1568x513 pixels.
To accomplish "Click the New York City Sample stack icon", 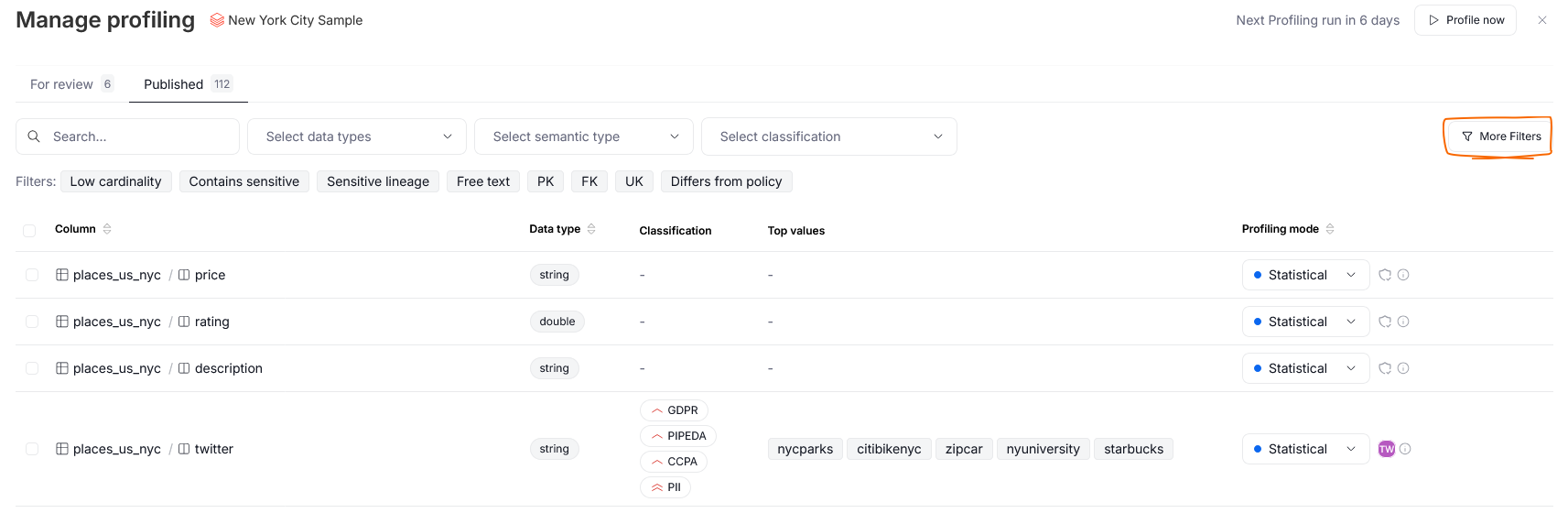I will [217, 20].
